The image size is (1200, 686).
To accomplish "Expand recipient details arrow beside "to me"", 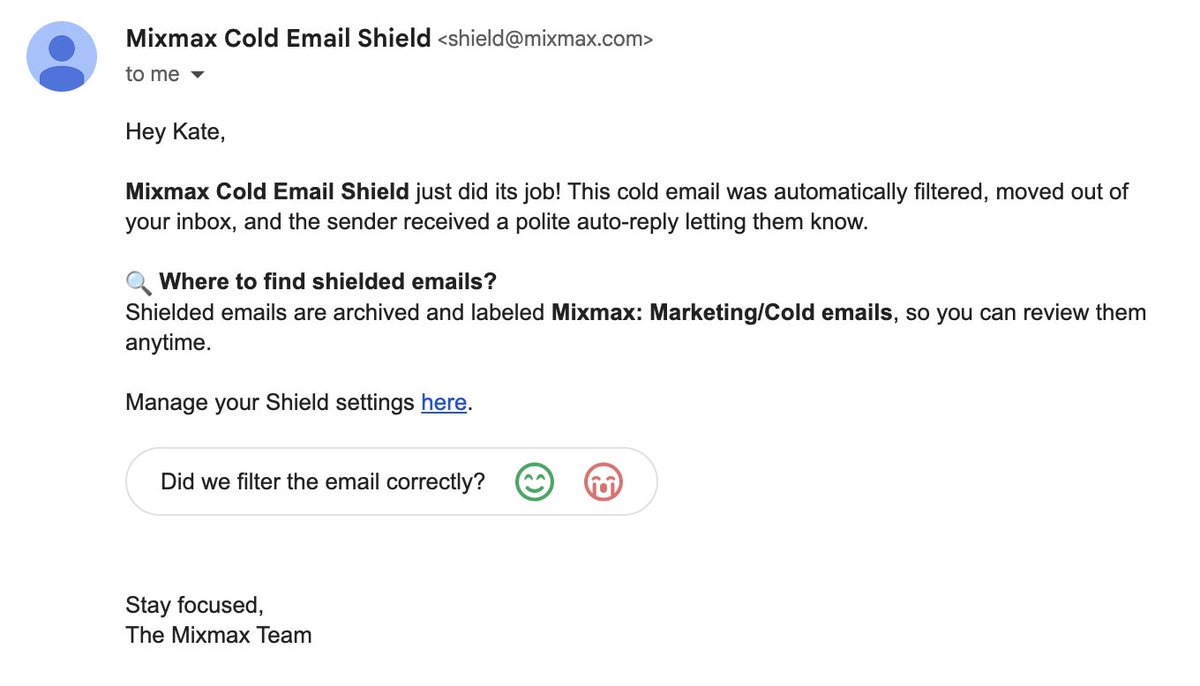I will click(197, 75).
